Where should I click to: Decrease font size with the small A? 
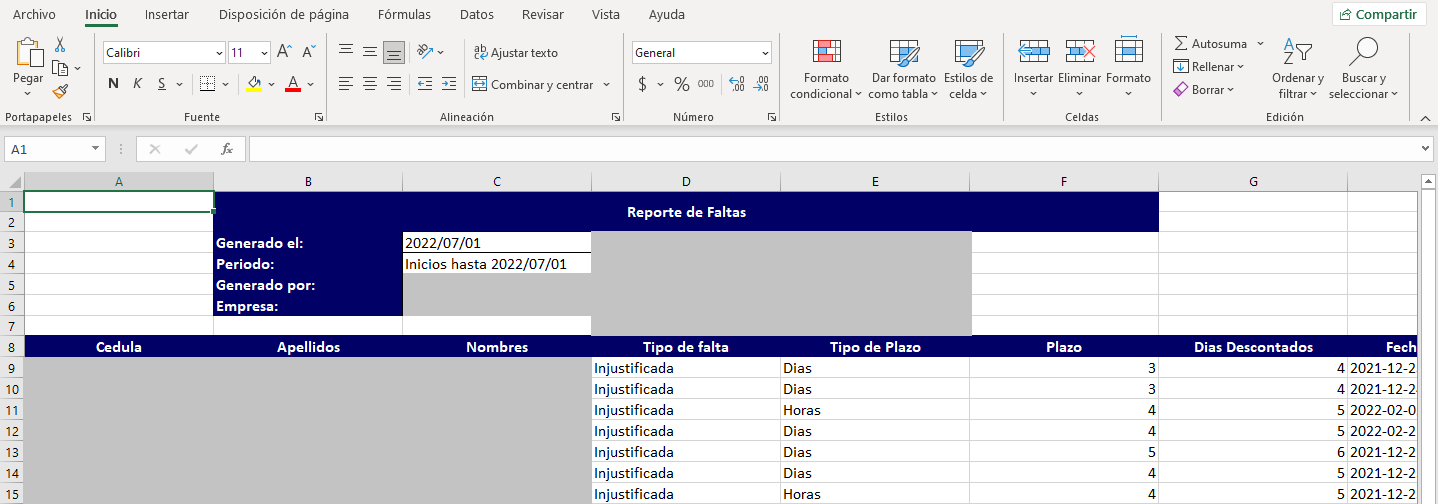309,52
